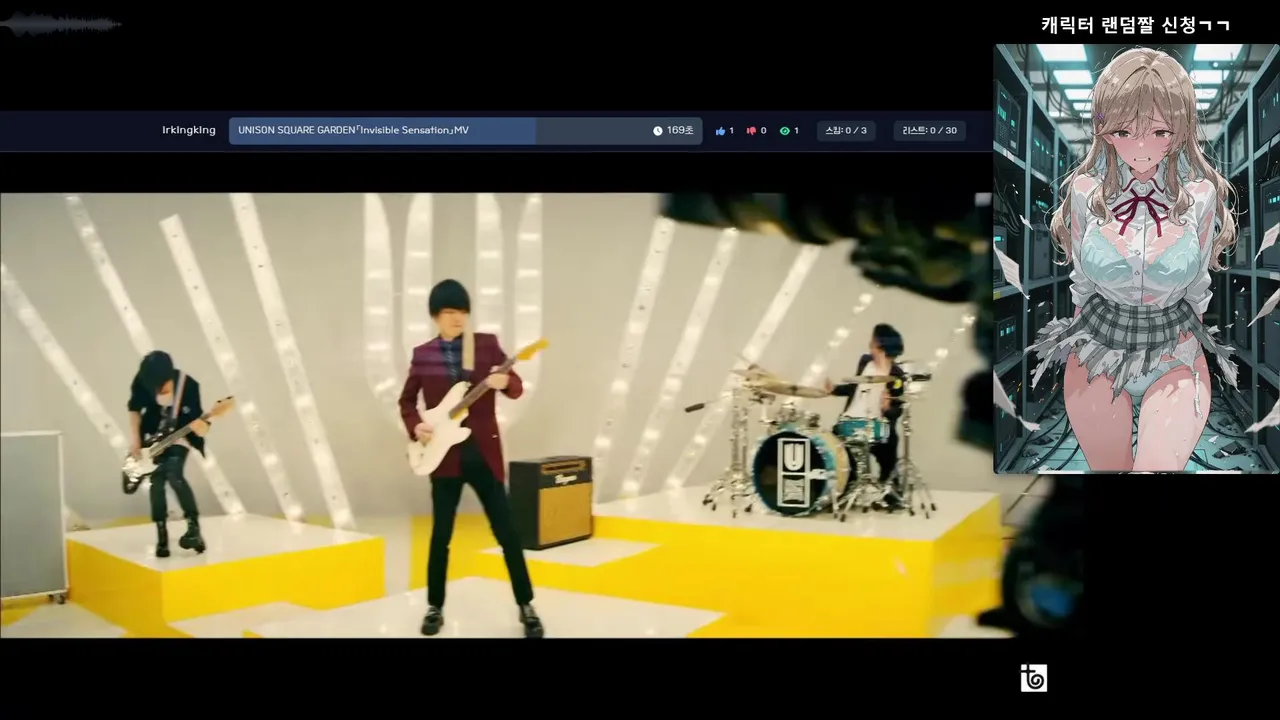Click the 리스트: 0 / 30 button
Screen dimensions: 1280x720
click(930, 131)
